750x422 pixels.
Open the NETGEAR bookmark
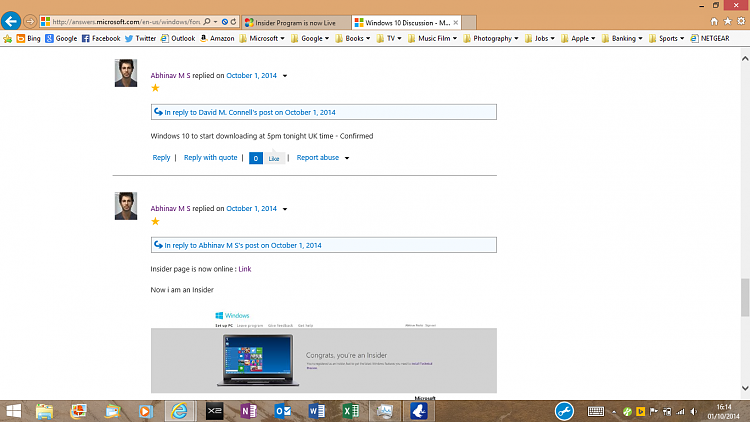(x=710, y=38)
